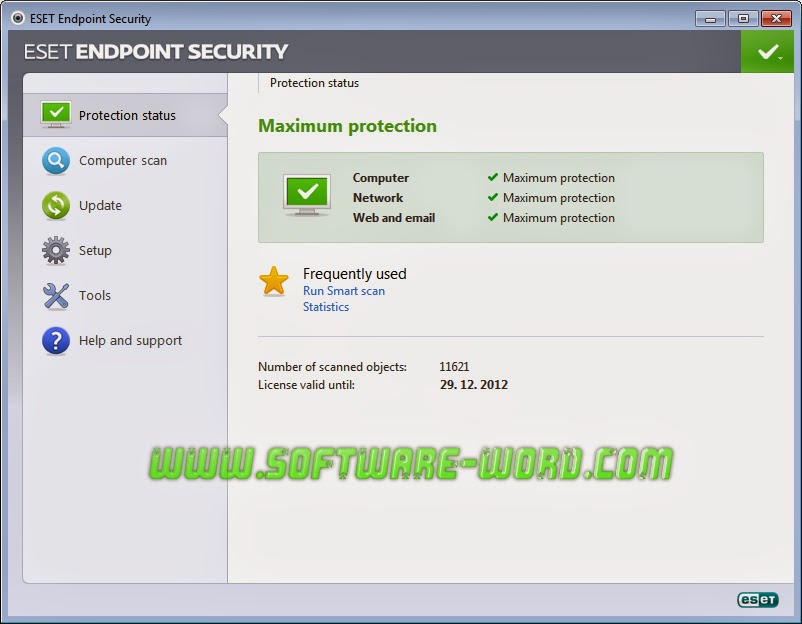This screenshot has height=624, width=802.
Task: Click the ESET logo at bottom right
Action: (758, 599)
